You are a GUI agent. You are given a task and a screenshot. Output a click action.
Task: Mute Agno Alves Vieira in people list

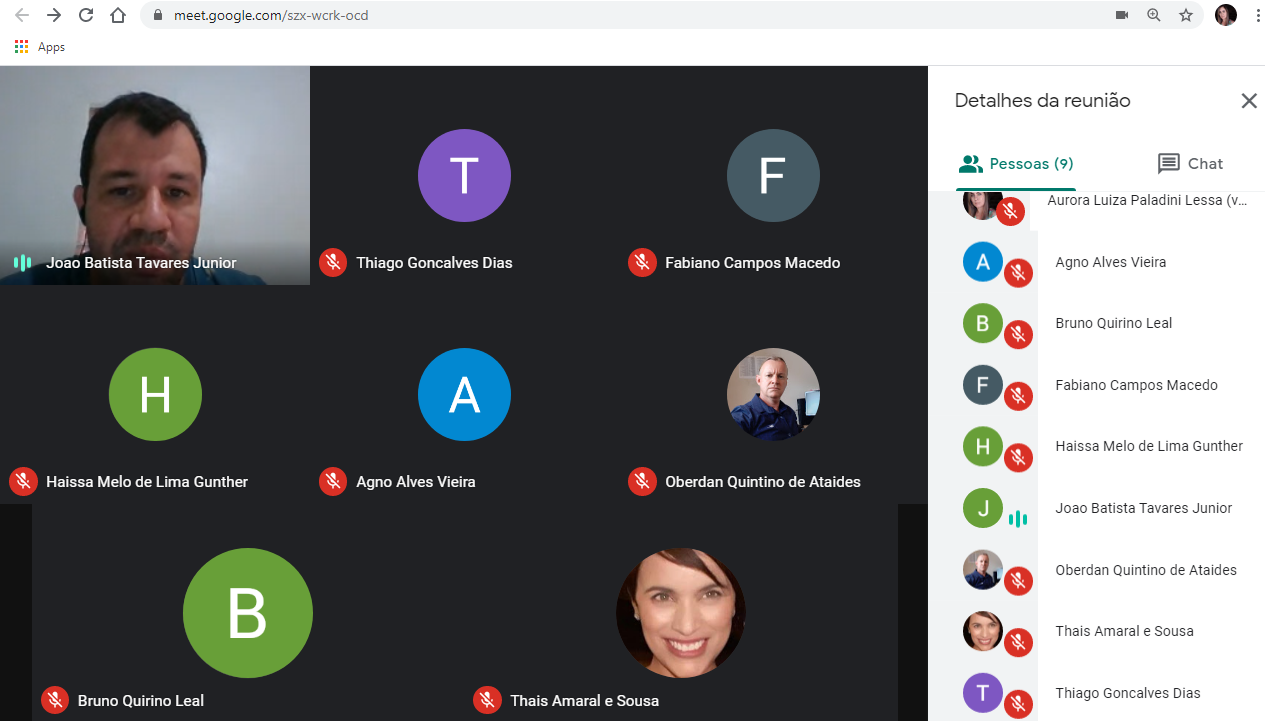click(1018, 272)
